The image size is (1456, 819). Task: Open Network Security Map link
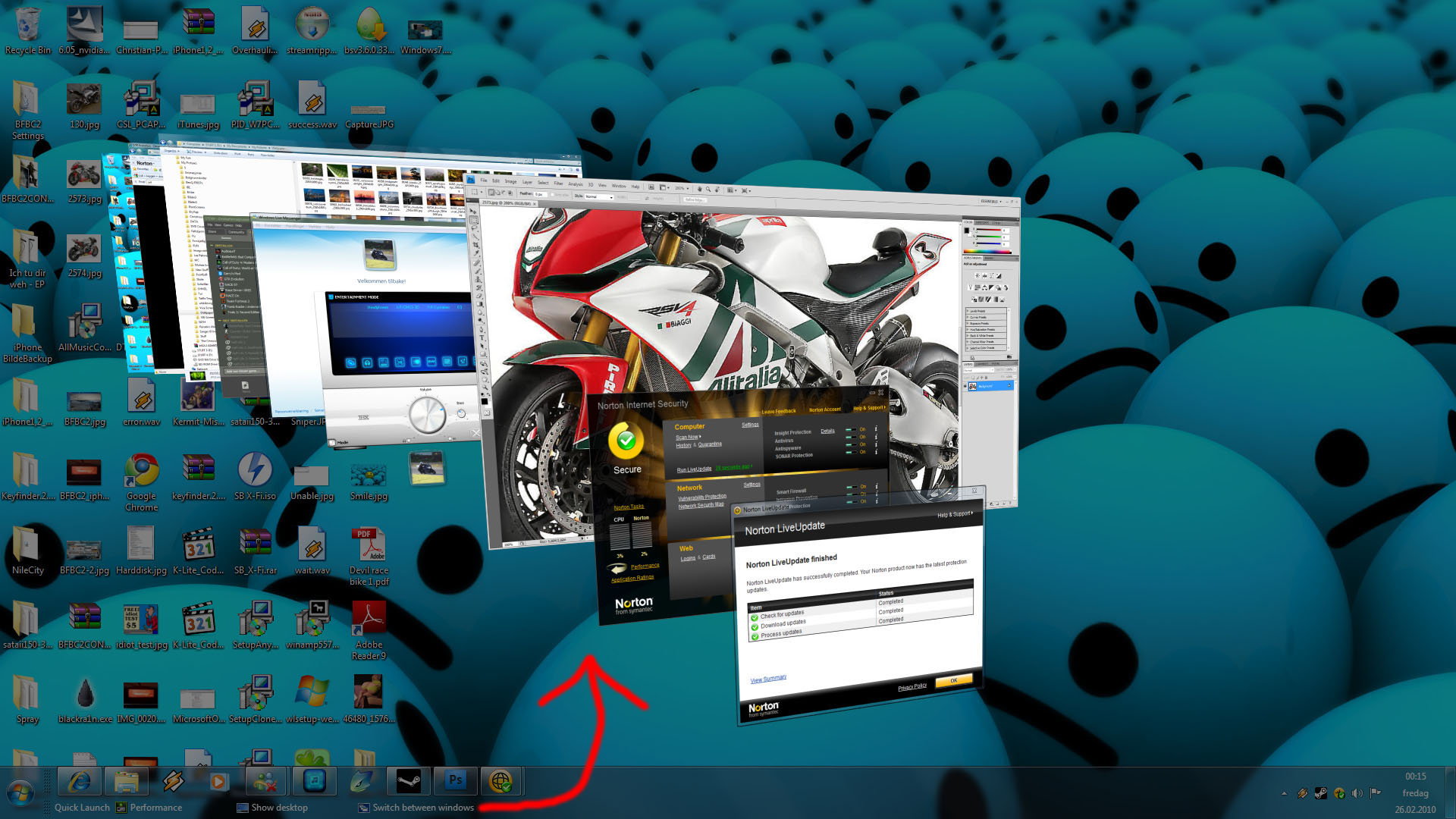[701, 505]
